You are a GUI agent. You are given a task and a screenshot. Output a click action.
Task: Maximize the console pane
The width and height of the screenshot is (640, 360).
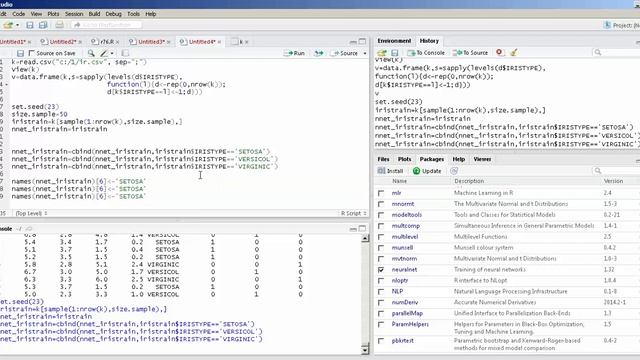[362, 229]
